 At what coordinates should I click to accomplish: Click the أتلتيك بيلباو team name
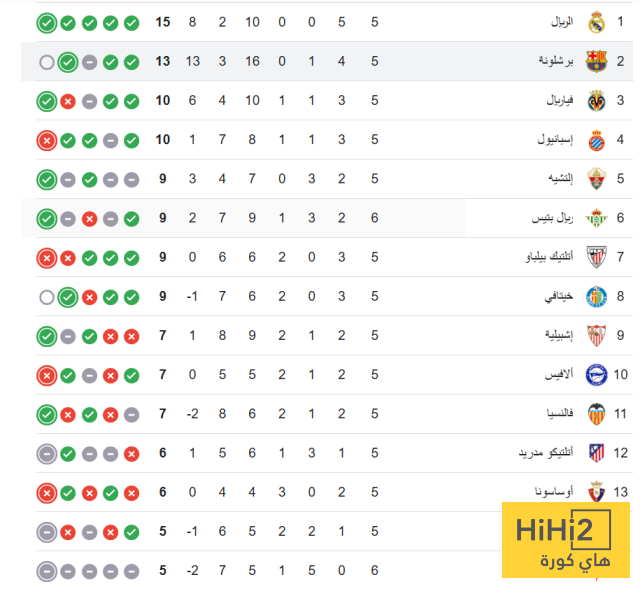tap(546, 257)
